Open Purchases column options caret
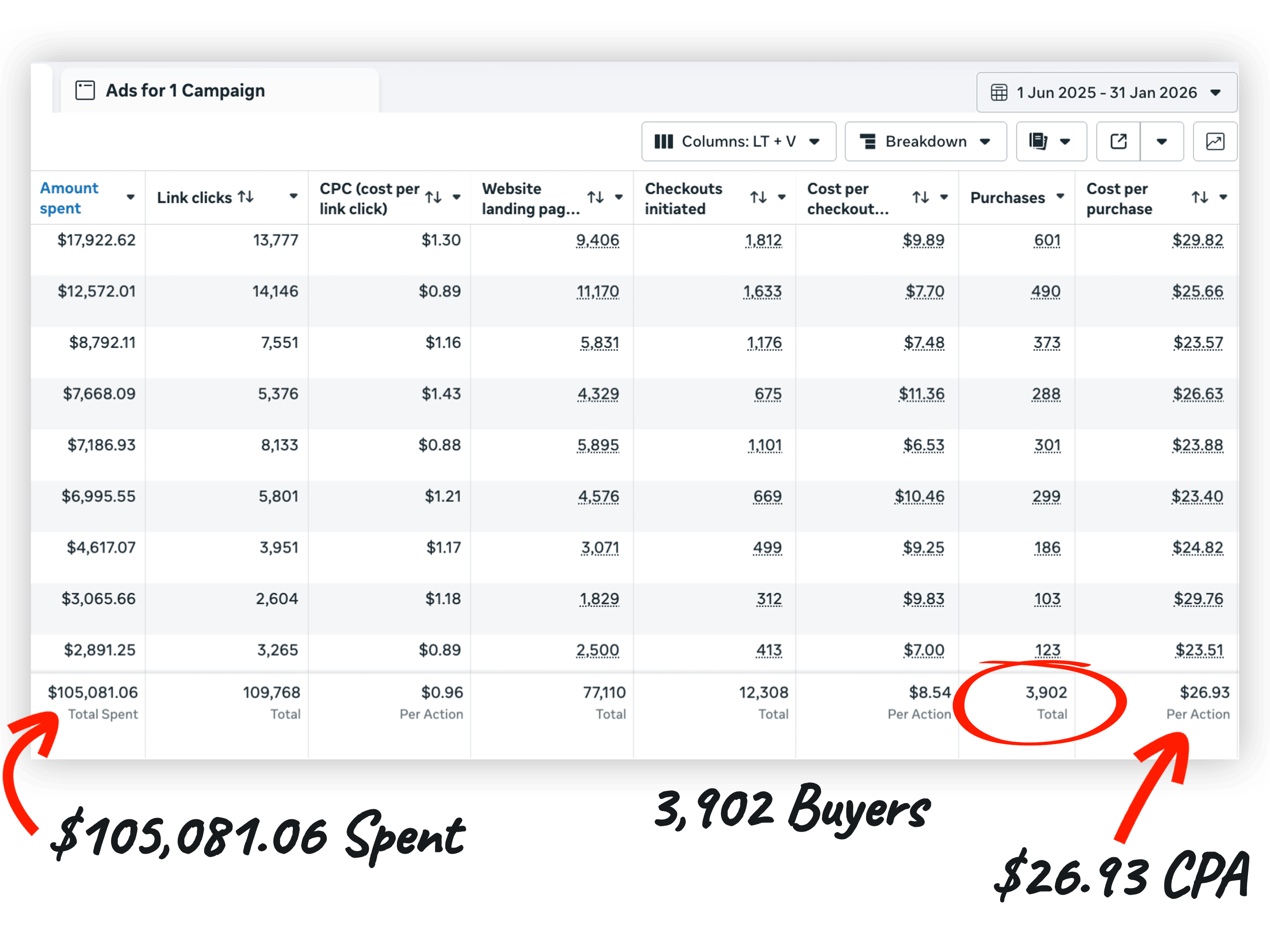 pyautogui.click(x=1060, y=197)
